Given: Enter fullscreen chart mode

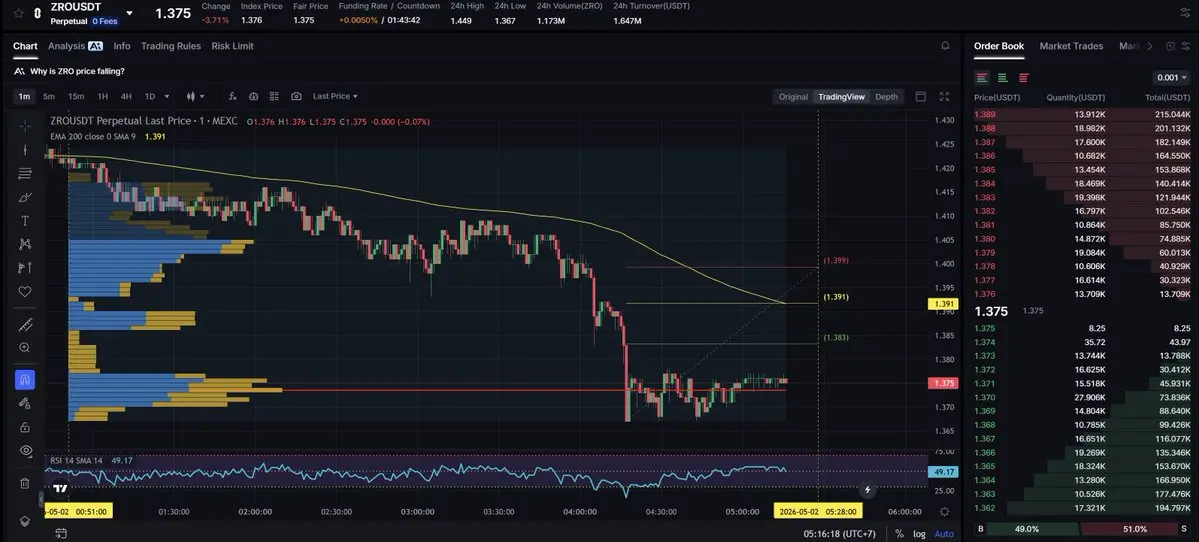Looking at the screenshot, I should coord(944,96).
